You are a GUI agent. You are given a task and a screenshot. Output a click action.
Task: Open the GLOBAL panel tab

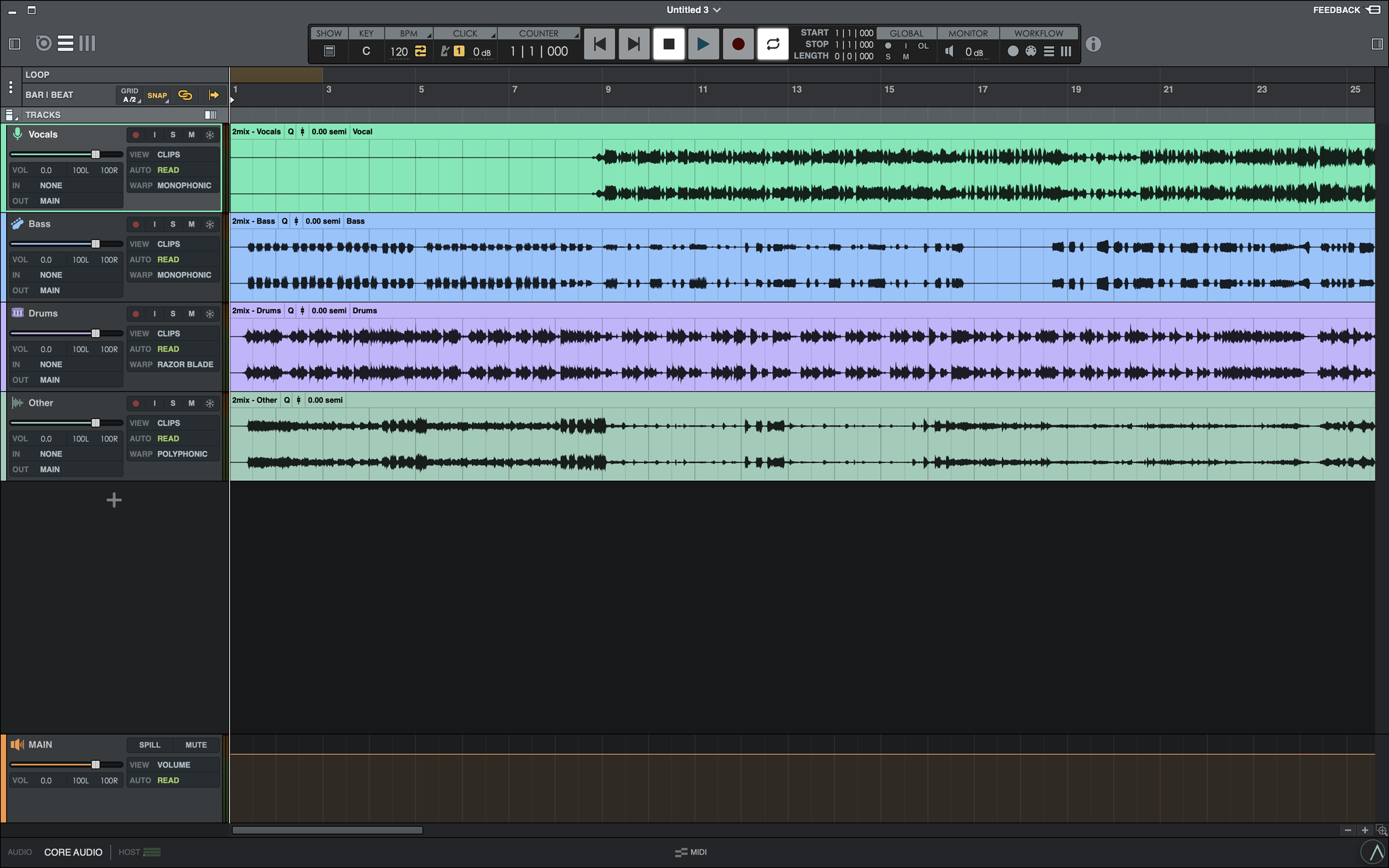coord(906,33)
